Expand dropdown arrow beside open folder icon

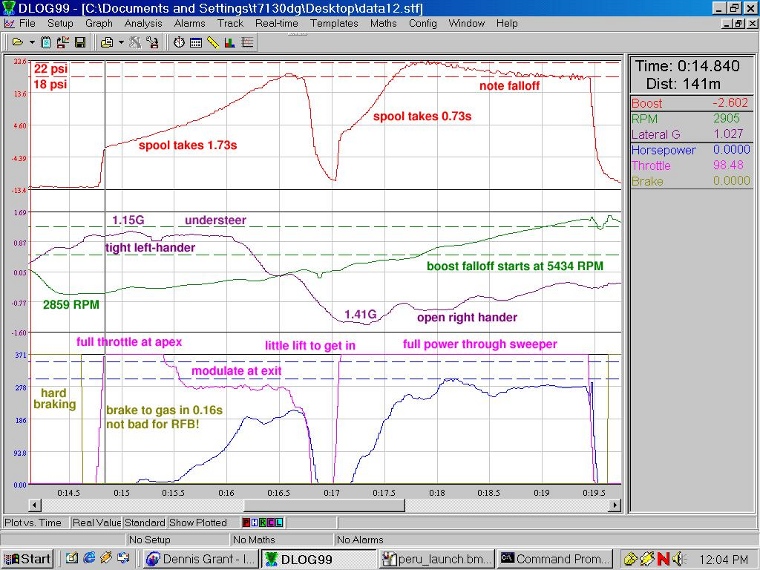(31, 42)
